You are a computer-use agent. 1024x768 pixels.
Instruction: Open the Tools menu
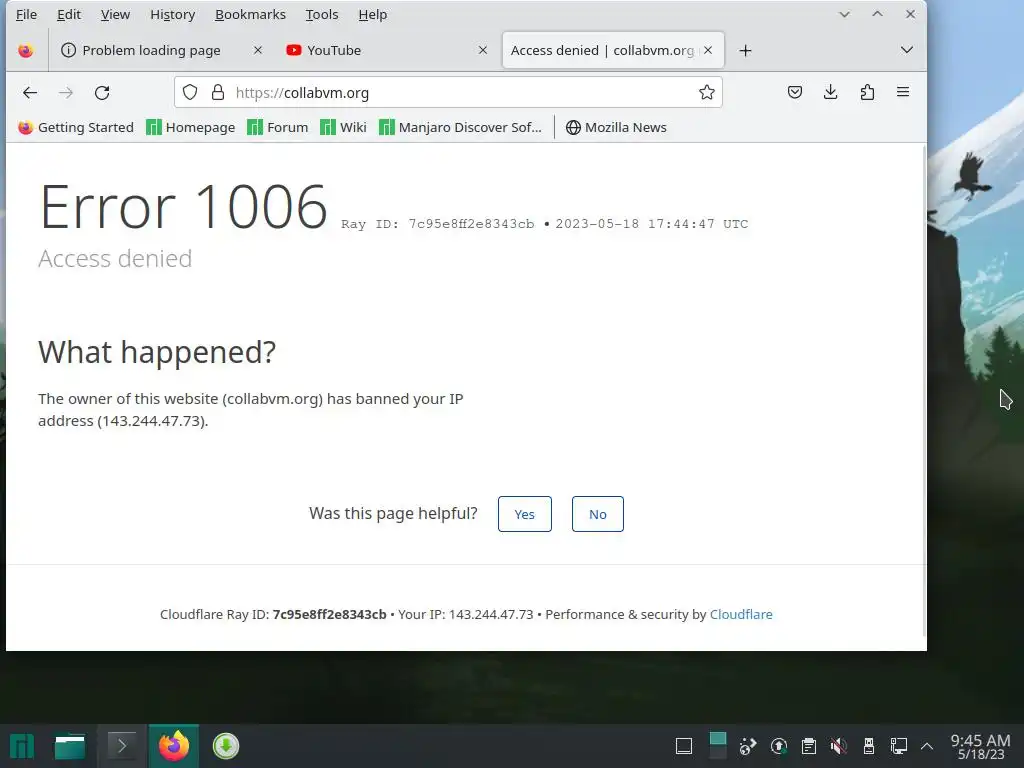(x=322, y=14)
